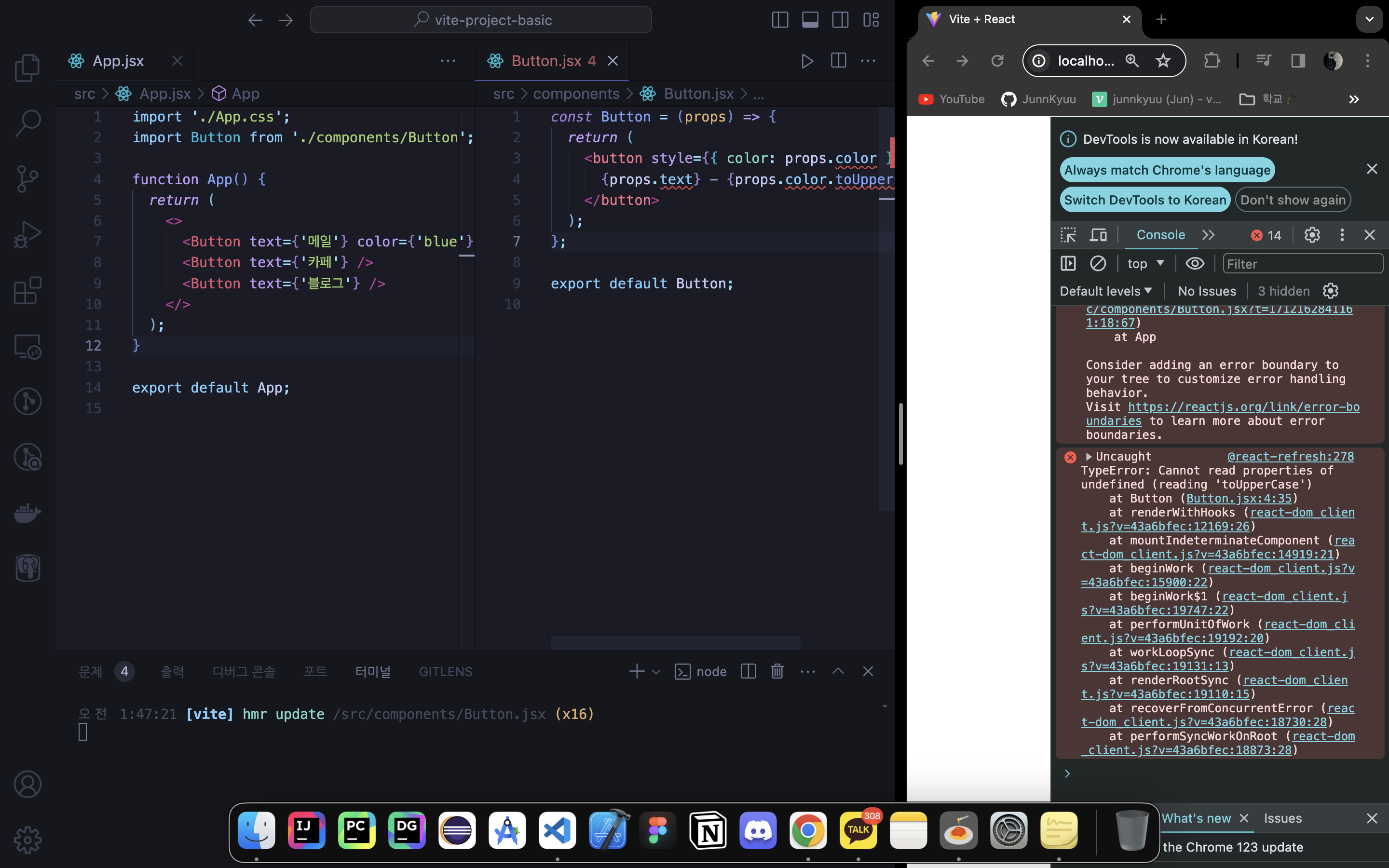This screenshot has width=1389, height=868.
Task: Toggle the device toolbar in DevTools
Action: [1098, 235]
